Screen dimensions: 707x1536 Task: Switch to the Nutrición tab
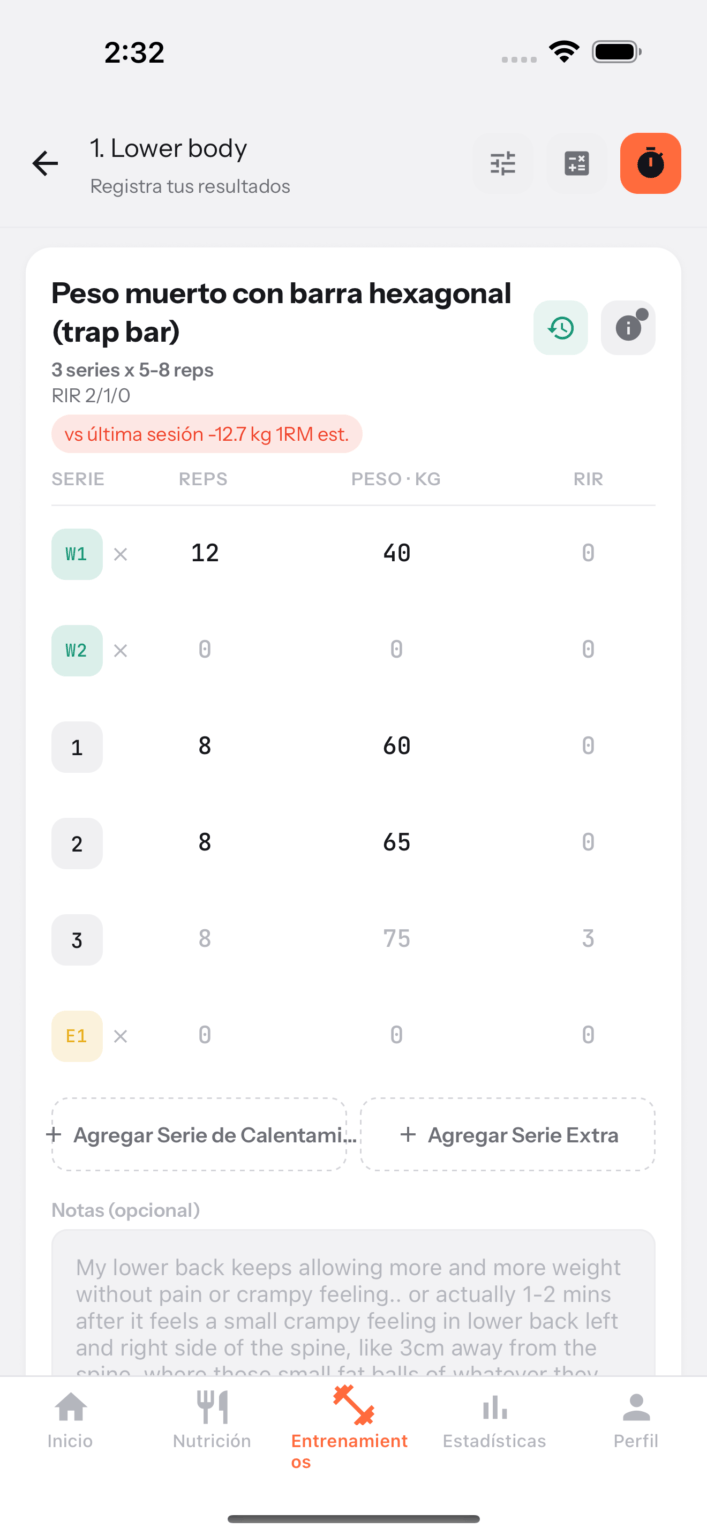tap(212, 1420)
